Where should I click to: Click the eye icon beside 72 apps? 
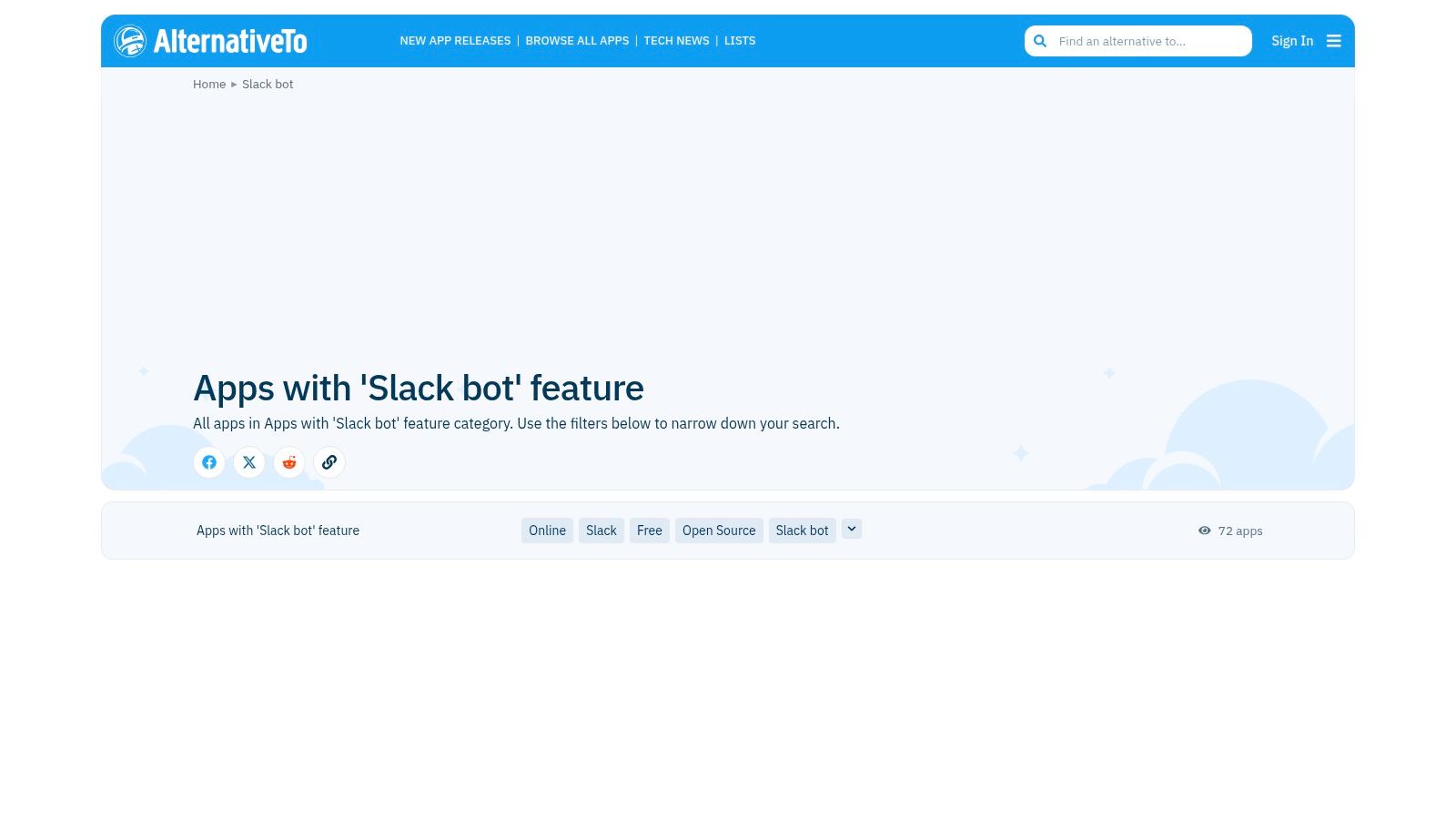point(1205,531)
